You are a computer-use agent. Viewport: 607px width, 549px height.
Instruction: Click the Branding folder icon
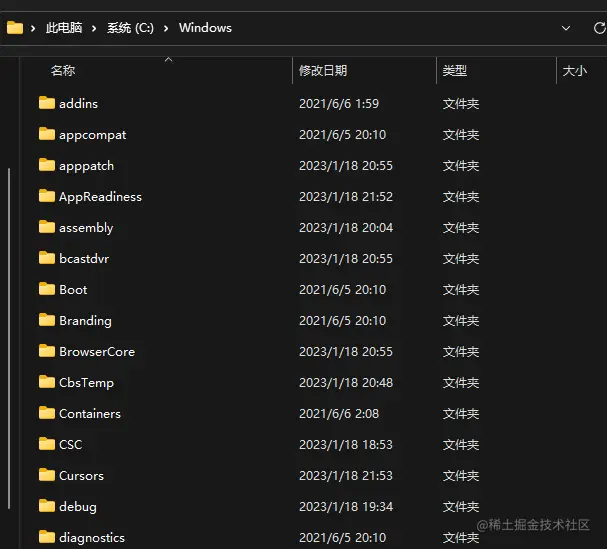[x=47, y=320]
